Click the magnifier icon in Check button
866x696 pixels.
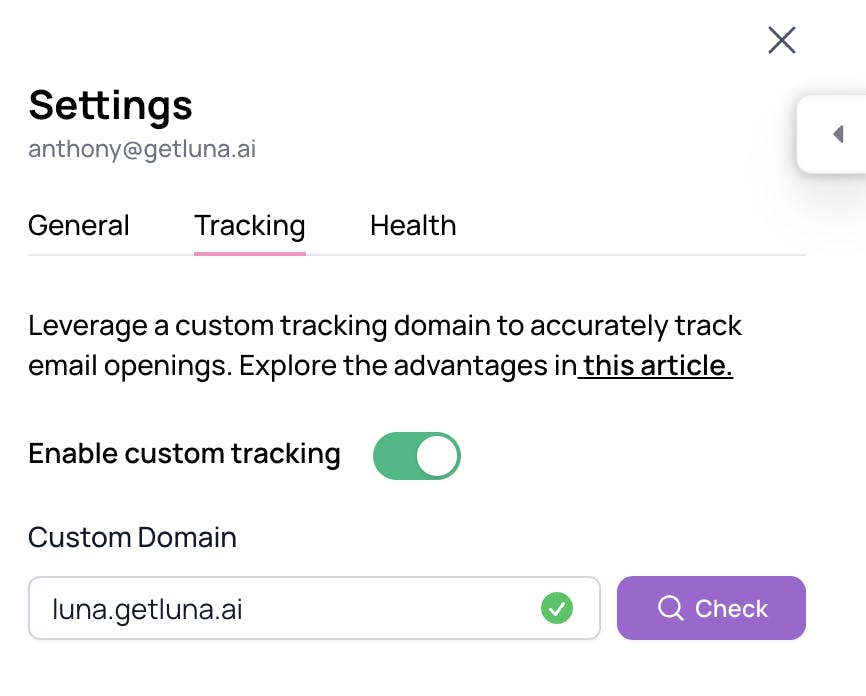[x=670, y=608]
